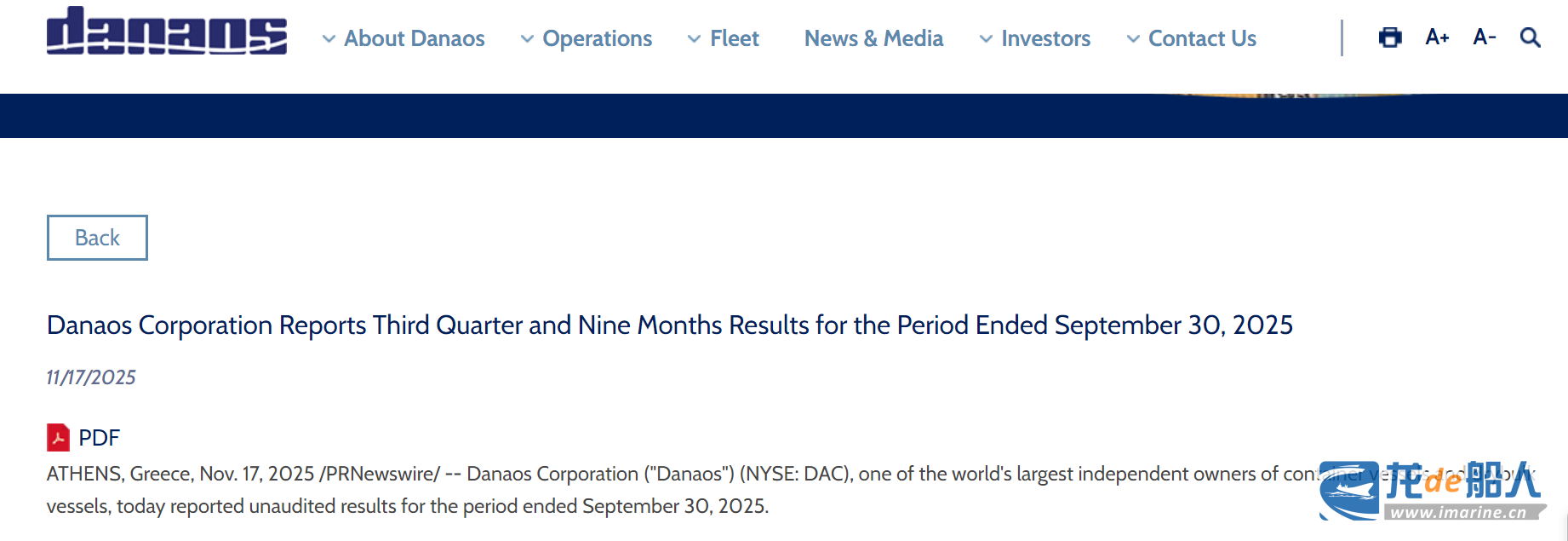The image size is (1568, 541).
Task: Click the imarine.cn watermark logo
Action: coord(1432,491)
